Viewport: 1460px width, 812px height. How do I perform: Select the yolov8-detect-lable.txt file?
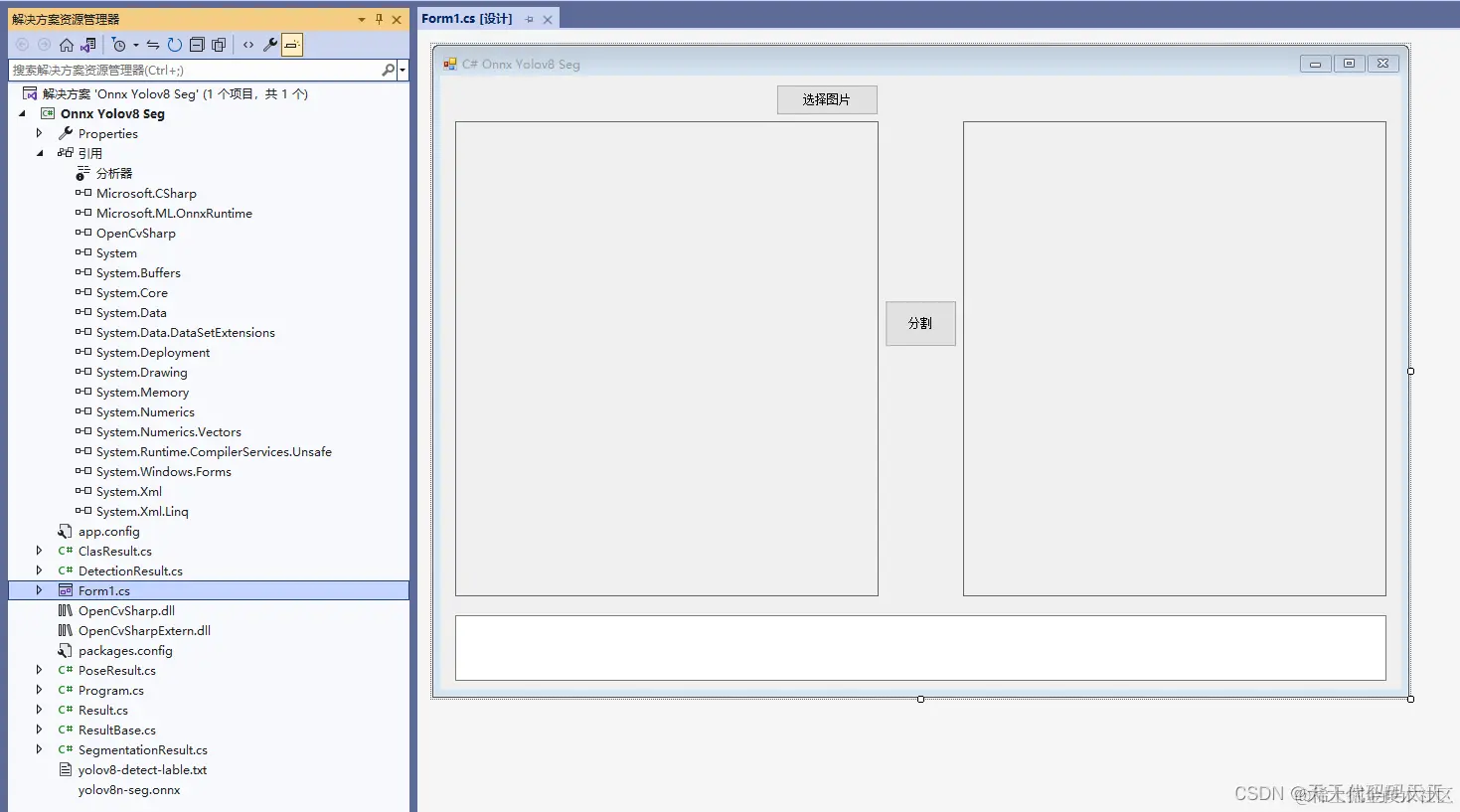tap(142, 769)
